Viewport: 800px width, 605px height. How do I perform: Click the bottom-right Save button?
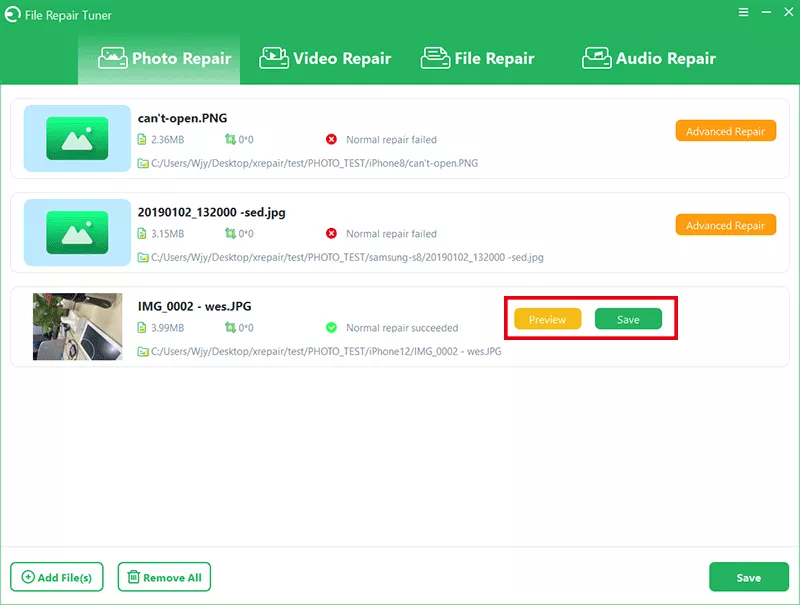click(748, 577)
